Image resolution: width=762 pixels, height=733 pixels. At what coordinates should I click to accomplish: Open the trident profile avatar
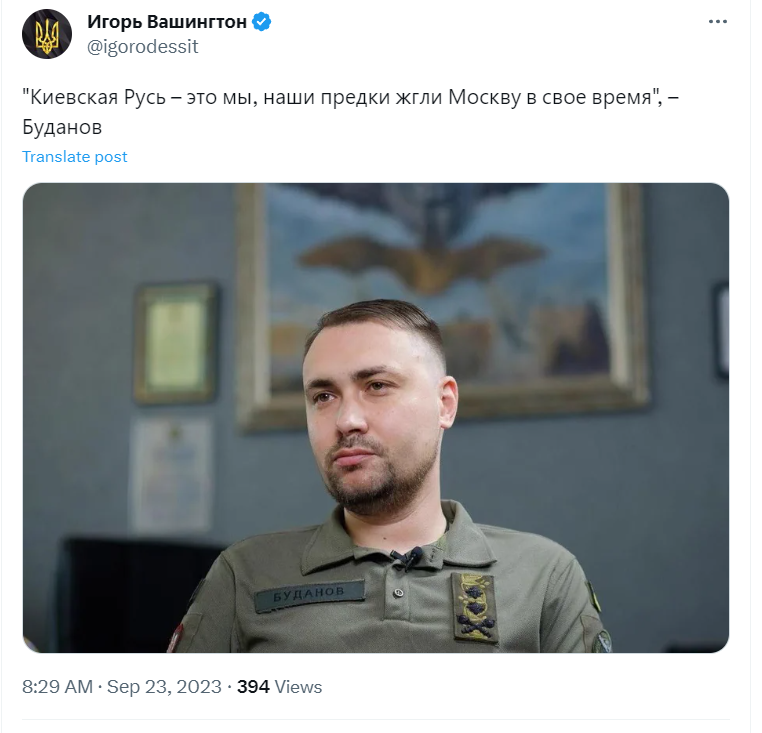tap(47, 34)
